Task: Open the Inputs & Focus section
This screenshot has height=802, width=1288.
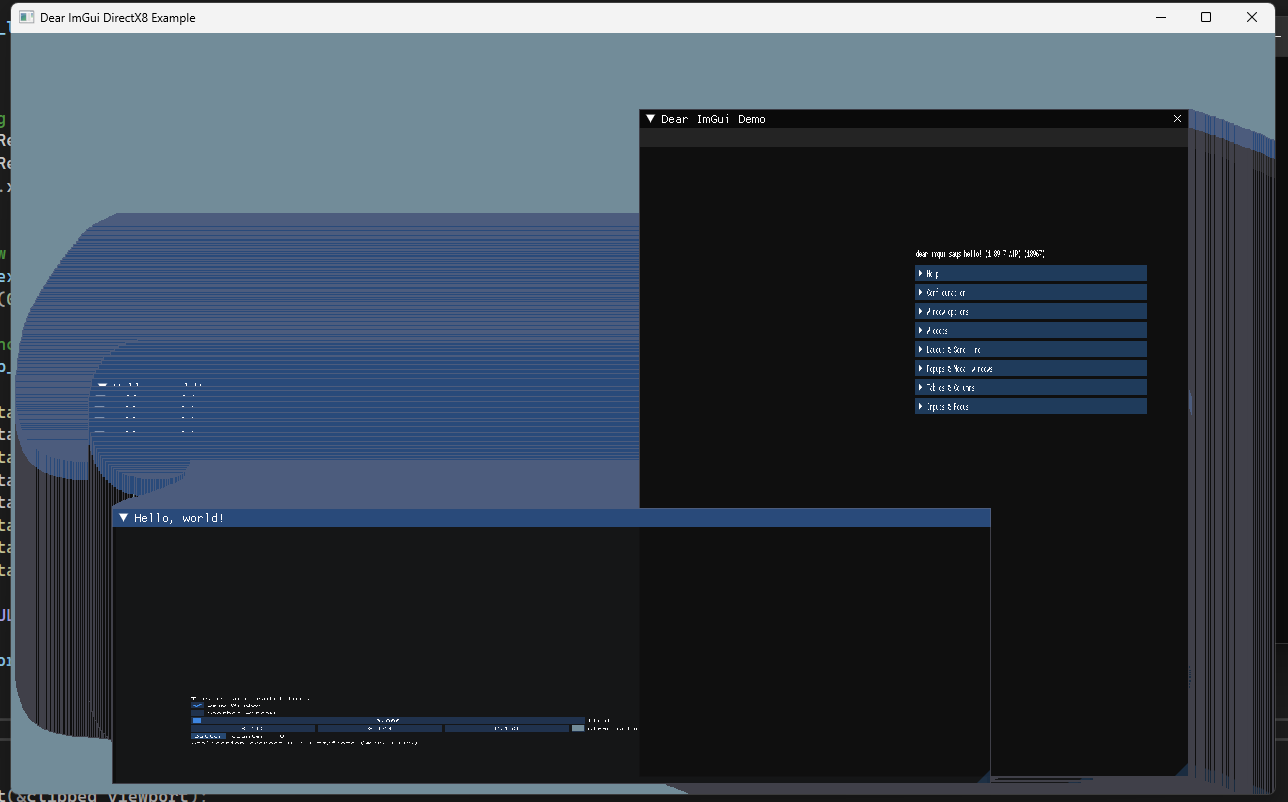Action: [1030, 405]
